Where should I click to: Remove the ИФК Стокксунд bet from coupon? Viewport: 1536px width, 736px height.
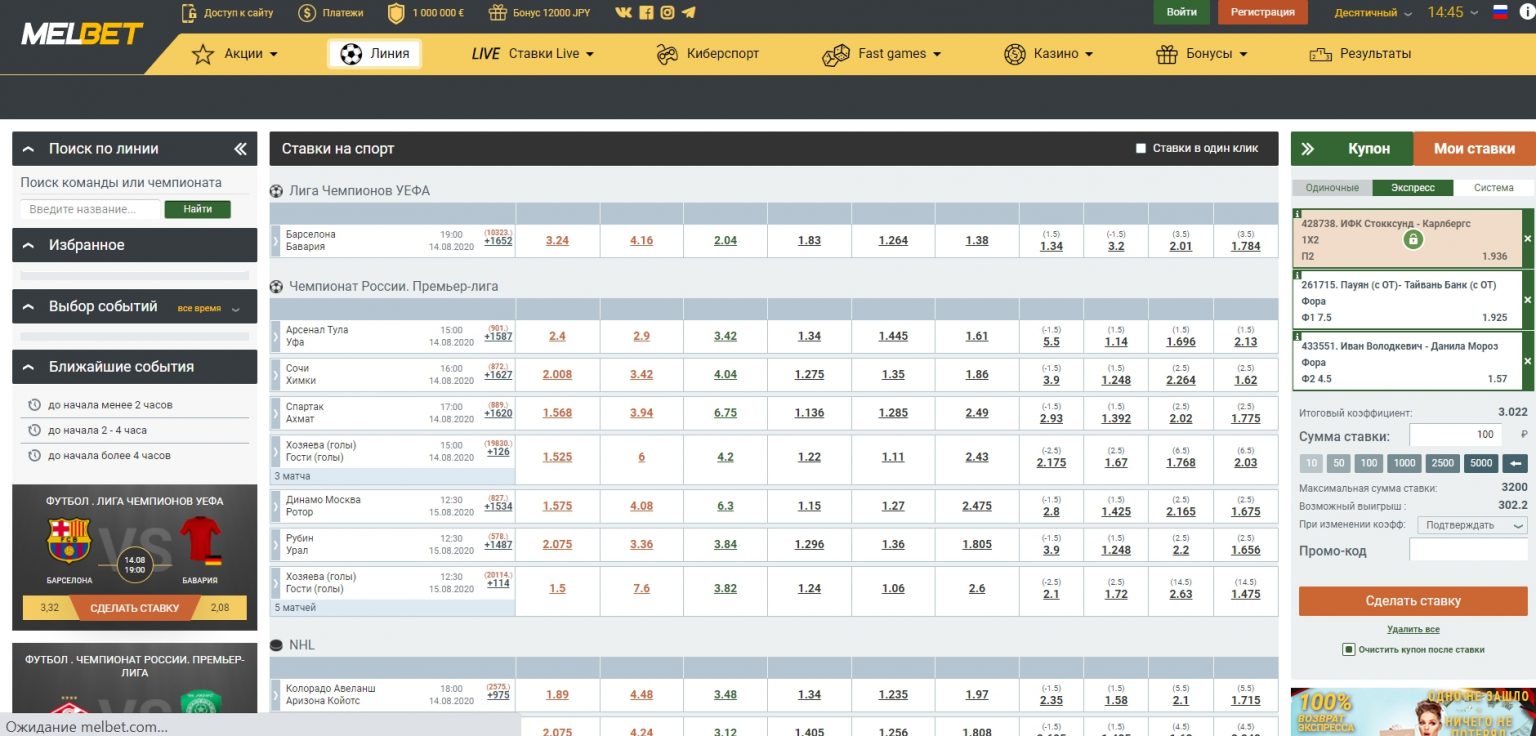click(1527, 239)
